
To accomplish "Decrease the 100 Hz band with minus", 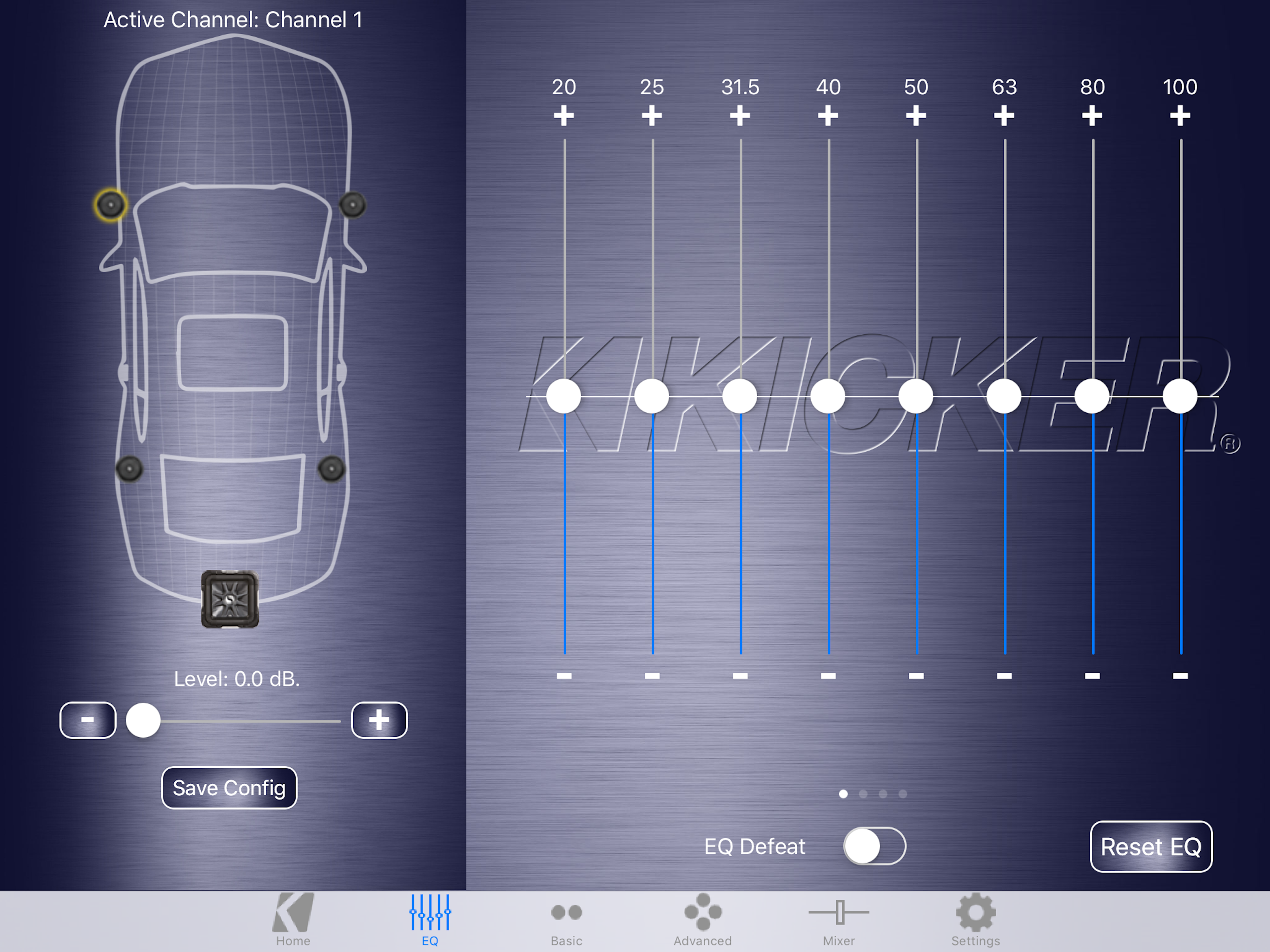I will click(x=1180, y=676).
